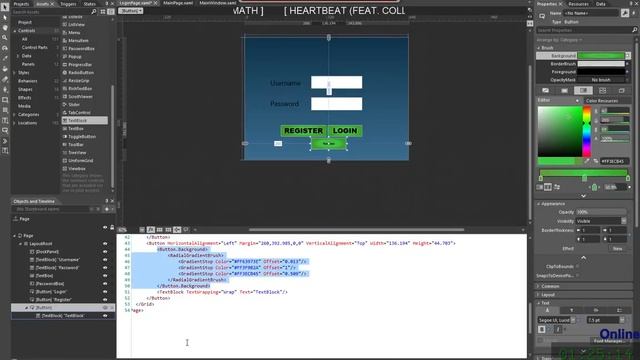Activate the Zoom magnifier tool
Image resolution: width=640 pixels, height=360 pixels.
5,38
